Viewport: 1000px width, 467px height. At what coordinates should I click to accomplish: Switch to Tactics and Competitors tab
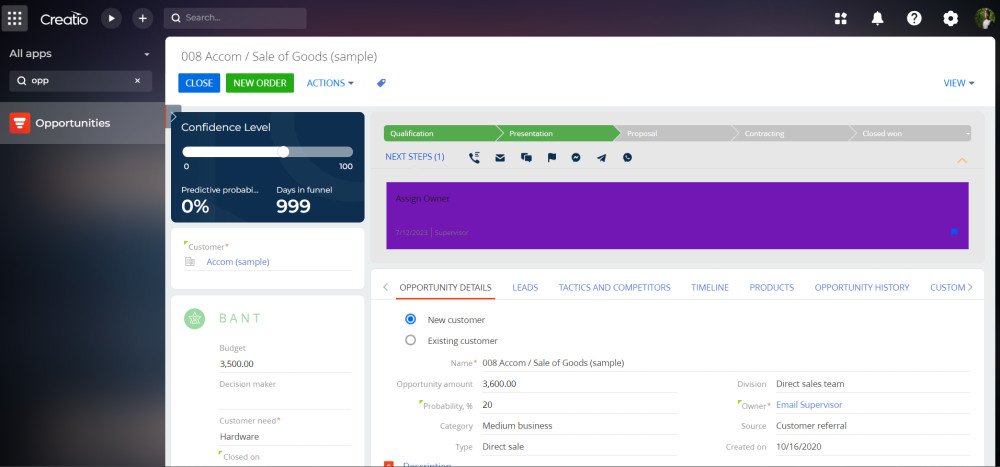pos(614,288)
